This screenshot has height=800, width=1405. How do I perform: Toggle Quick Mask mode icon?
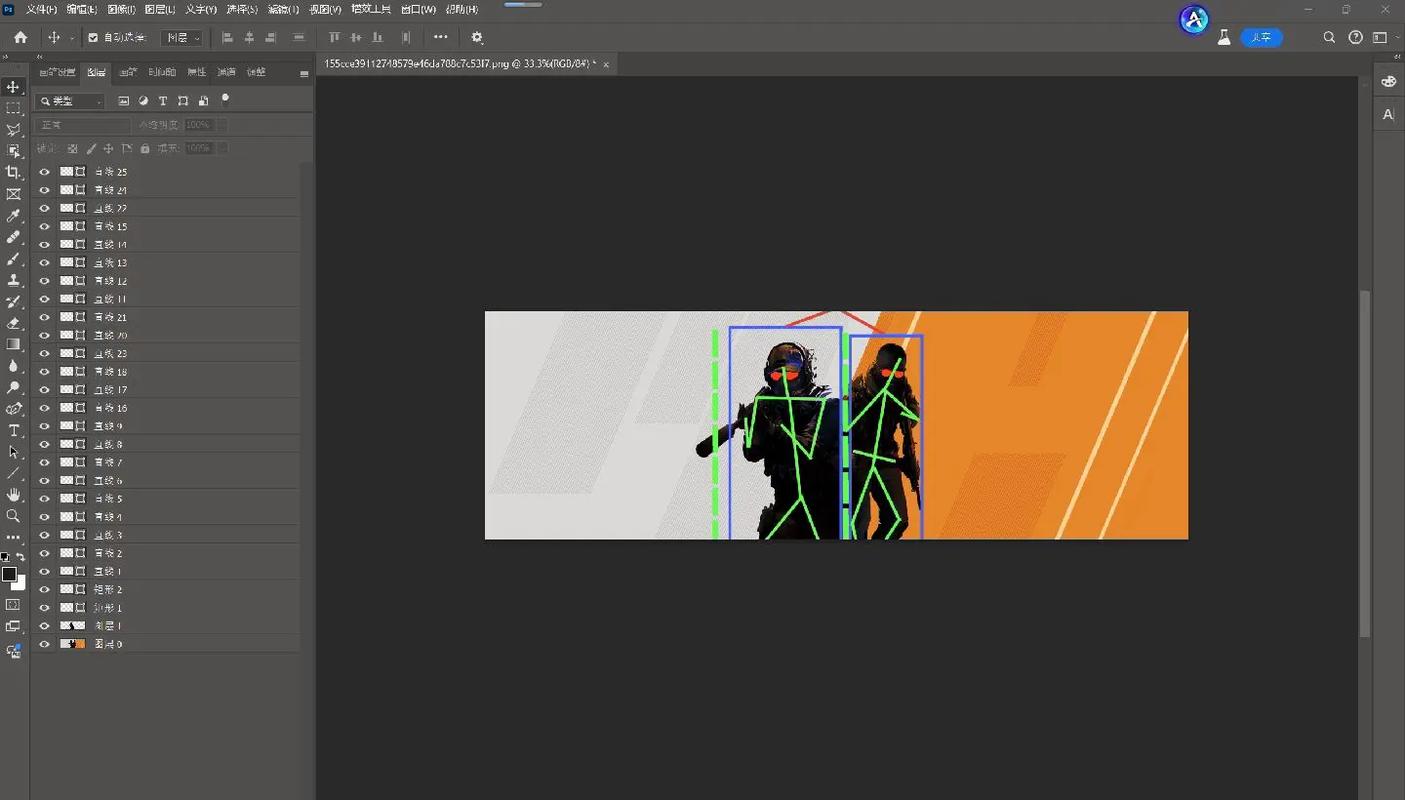(x=13, y=605)
